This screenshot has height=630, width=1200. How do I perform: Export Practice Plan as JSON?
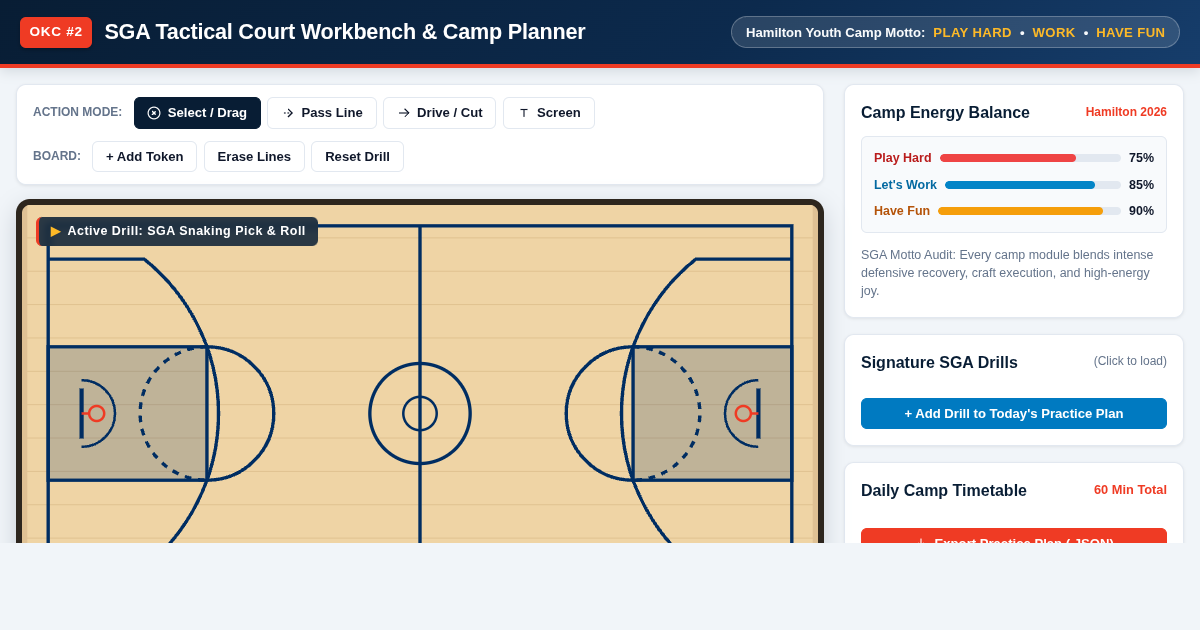click(x=1014, y=536)
